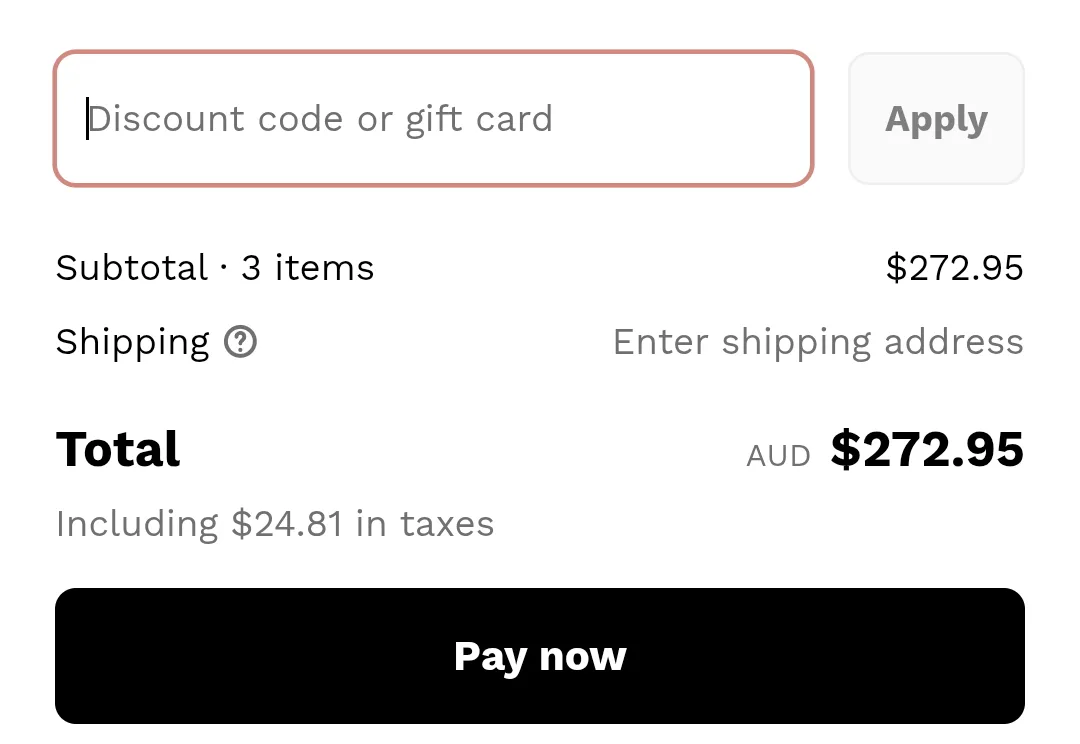The height and width of the screenshot is (744, 1080).
Task: Select the $272.95 subtotal amount
Action: [955, 267]
